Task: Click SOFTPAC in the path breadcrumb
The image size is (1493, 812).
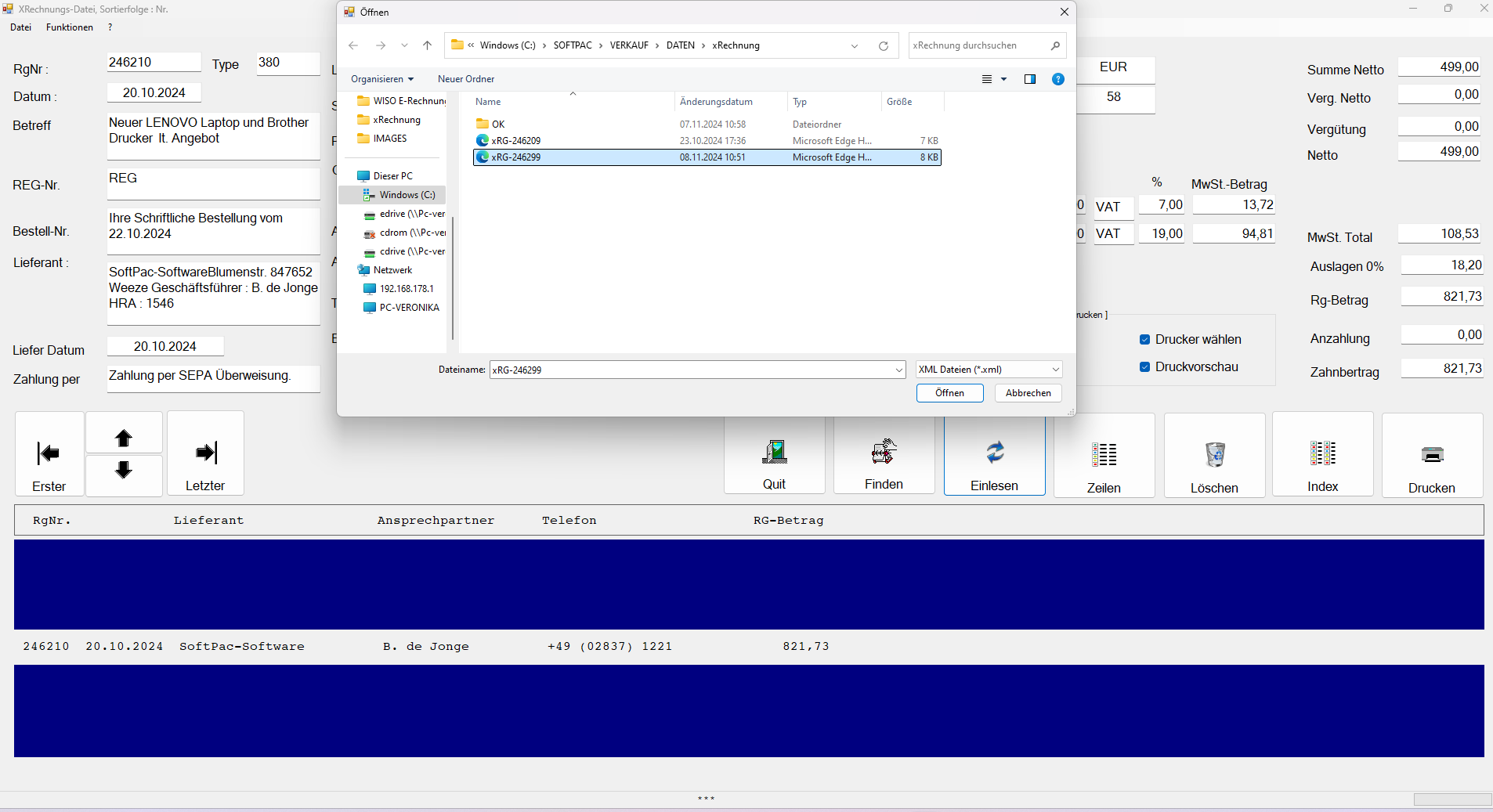Action: tap(573, 45)
